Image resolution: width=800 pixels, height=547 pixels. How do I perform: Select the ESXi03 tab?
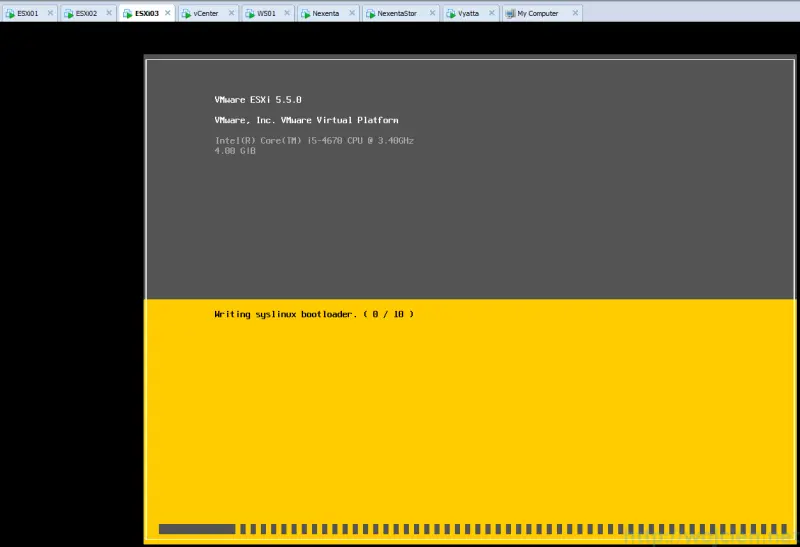(147, 13)
